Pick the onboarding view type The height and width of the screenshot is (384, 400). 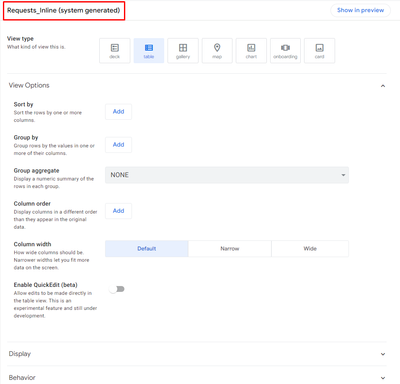pyautogui.click(x=285, y=51)
